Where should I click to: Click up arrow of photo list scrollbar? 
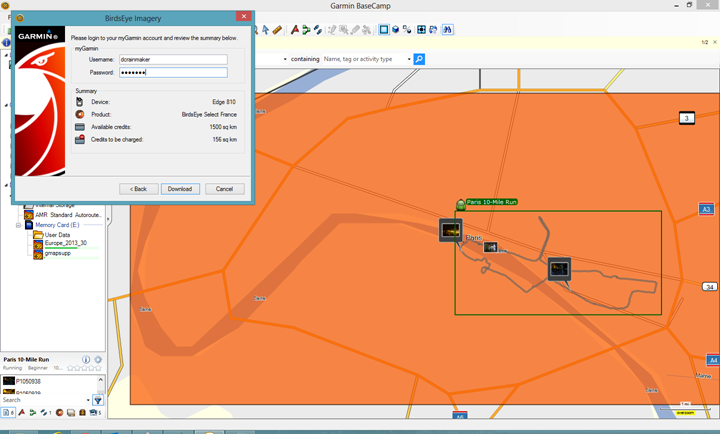coord(101,380)
